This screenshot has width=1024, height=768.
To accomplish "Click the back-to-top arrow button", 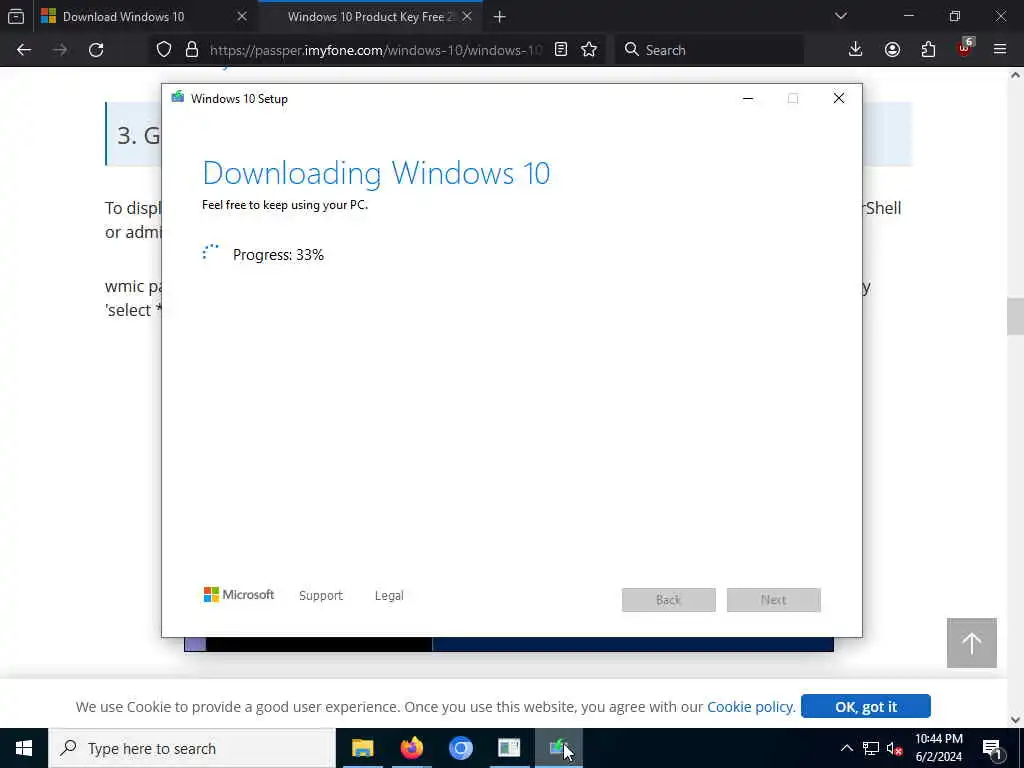I will pyautogui.click(x=972, y=643).
